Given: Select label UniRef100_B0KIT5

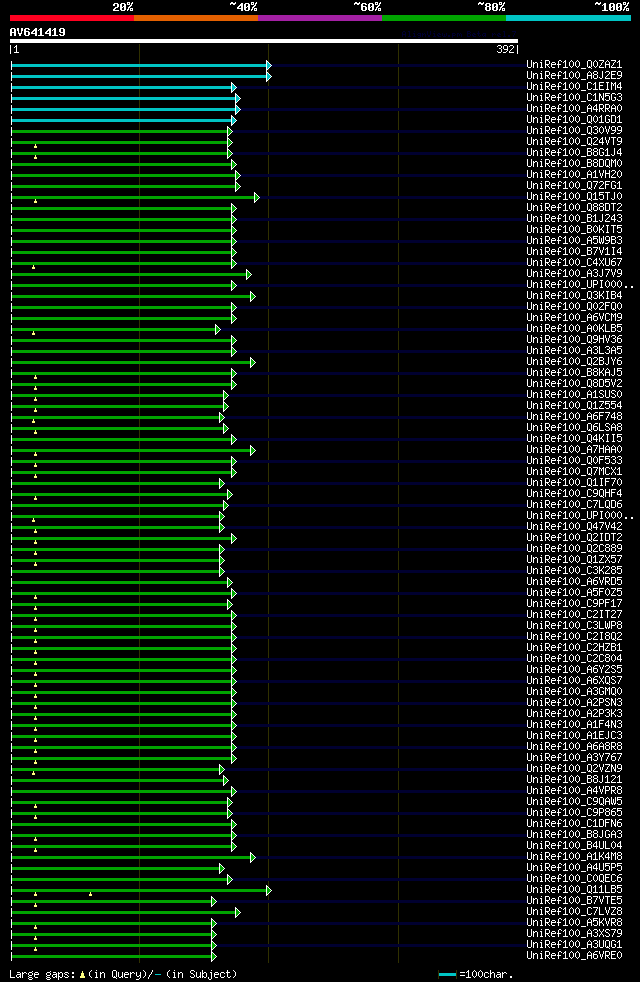Looking at the screenshot, I should [574, 230].
